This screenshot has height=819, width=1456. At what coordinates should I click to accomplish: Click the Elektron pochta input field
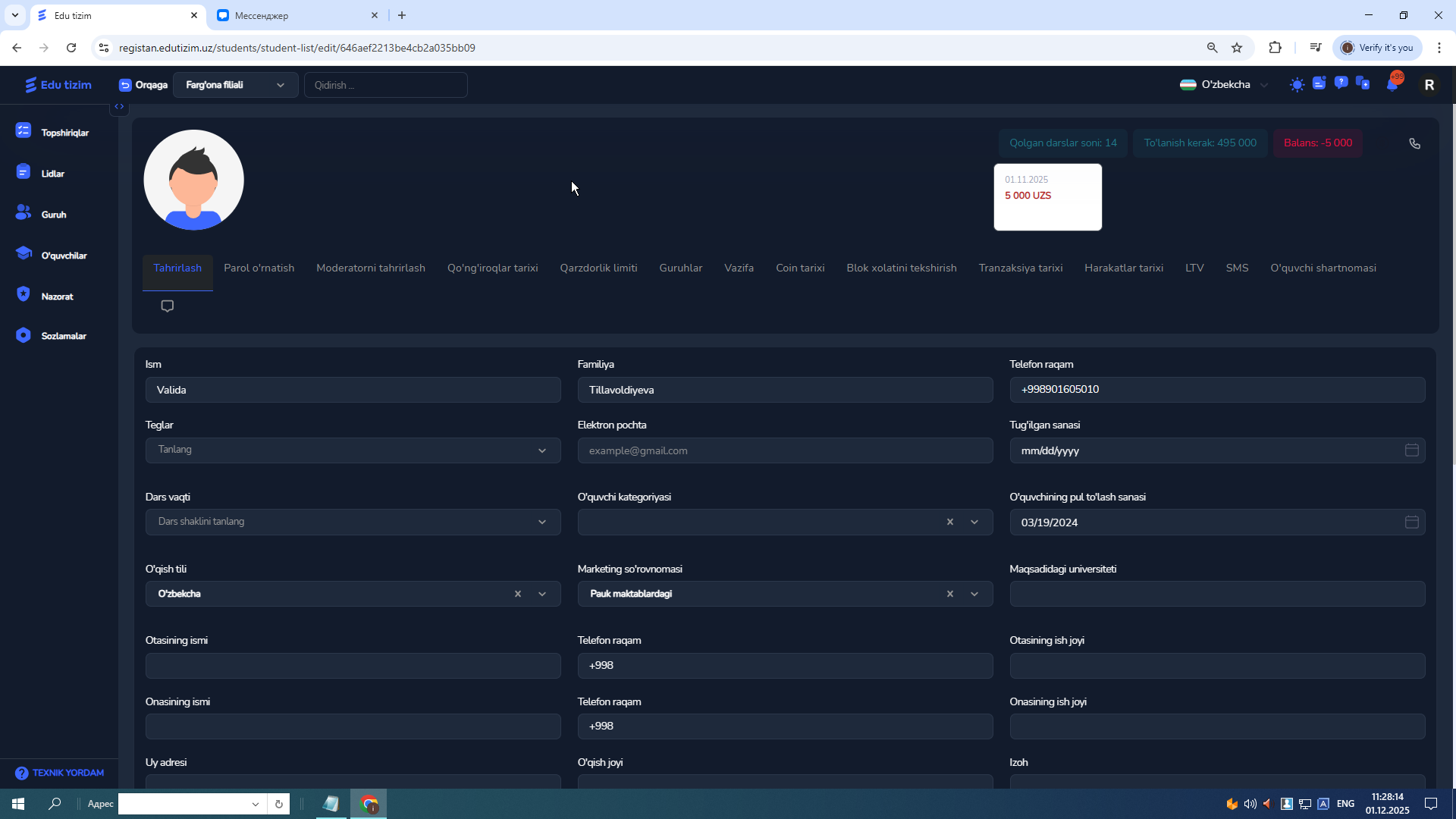point(785,450)
